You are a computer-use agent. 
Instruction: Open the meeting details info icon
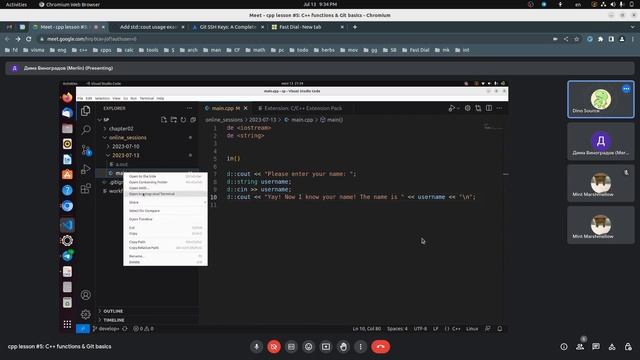point(564,347)
